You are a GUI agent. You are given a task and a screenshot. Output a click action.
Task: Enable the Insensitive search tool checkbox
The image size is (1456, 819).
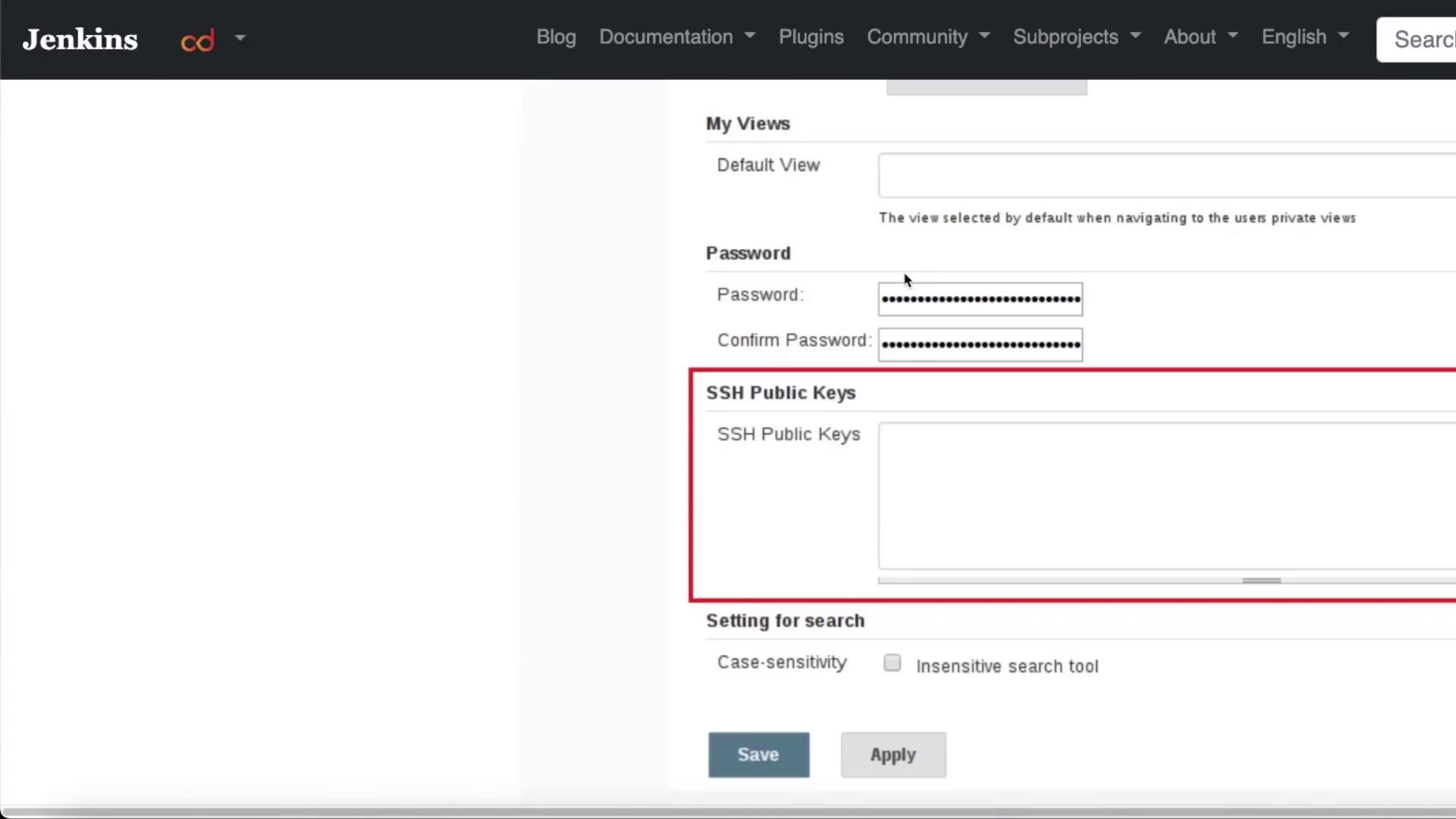(893, 664)
